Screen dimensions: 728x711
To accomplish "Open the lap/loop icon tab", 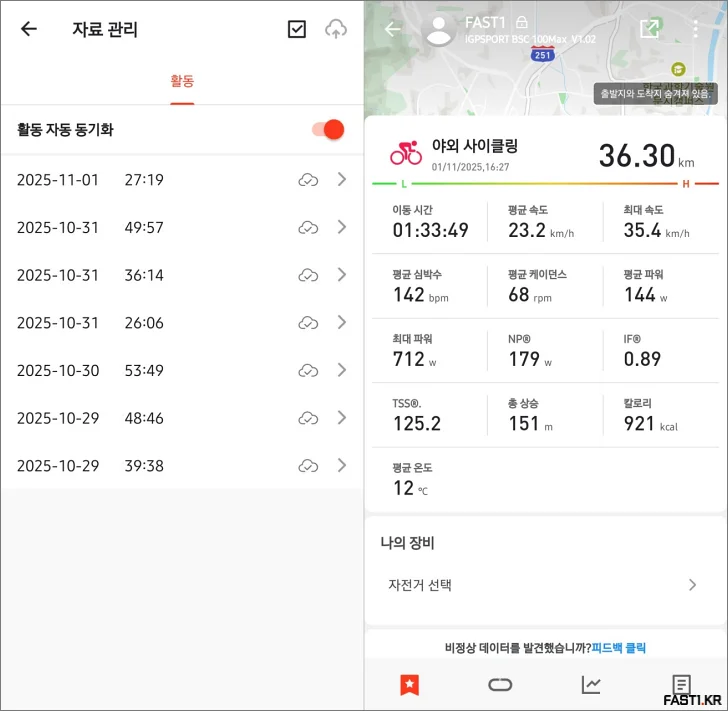I will pyautogui.click(x=500, y=685).
